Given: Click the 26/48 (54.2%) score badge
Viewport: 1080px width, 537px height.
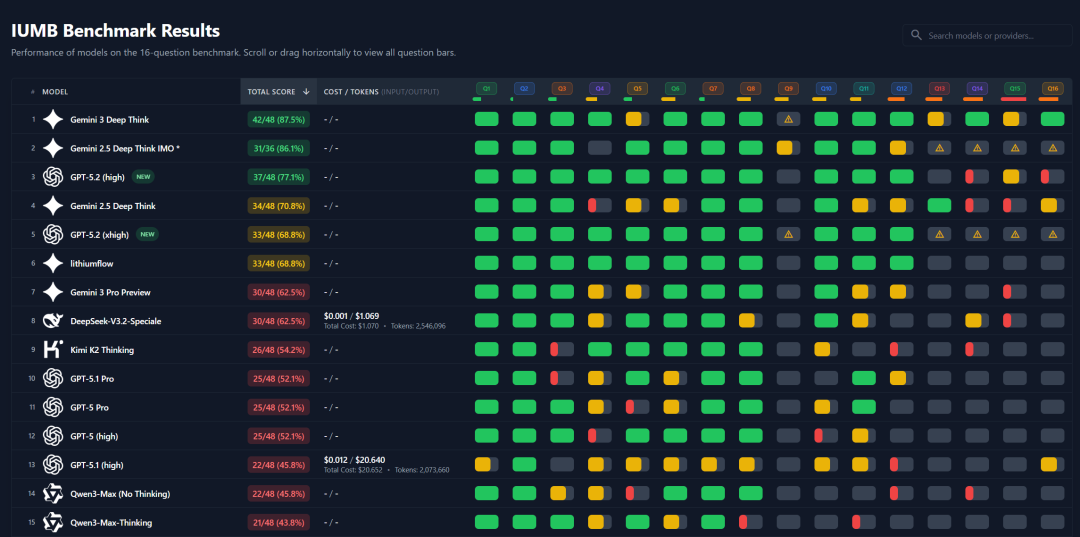Looking at the screenshot, I should coord(279,350).
